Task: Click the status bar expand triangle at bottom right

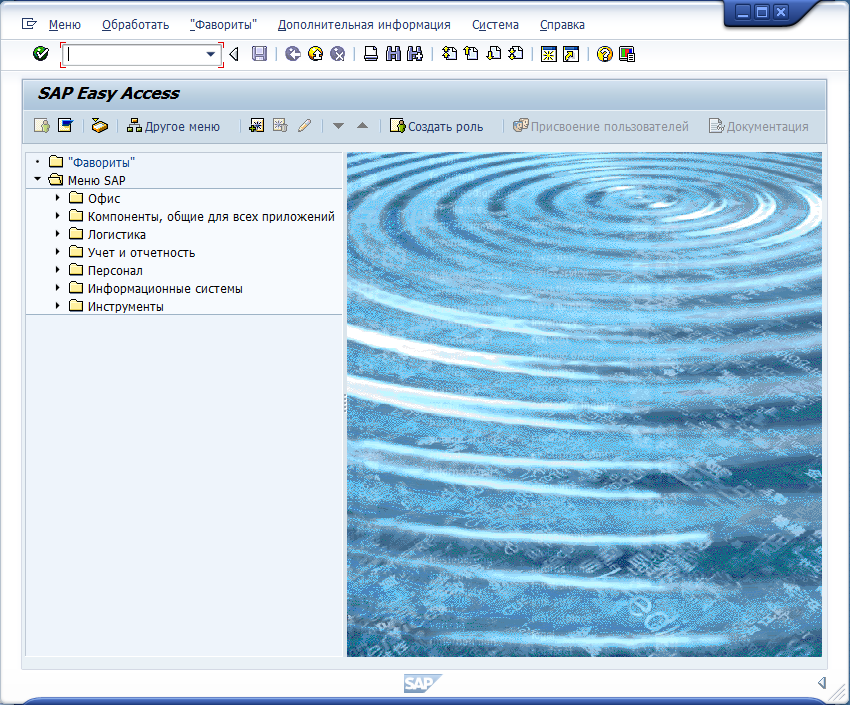Action: (x=822, y=683)
